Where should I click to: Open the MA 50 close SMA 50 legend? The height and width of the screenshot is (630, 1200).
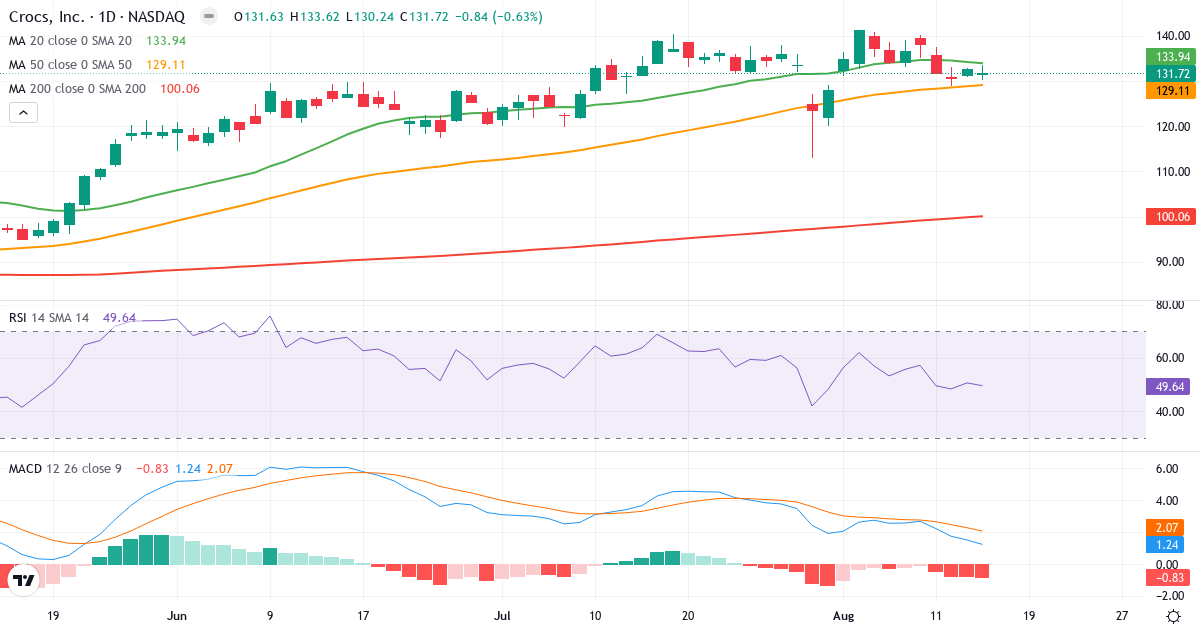pos(96,65)
